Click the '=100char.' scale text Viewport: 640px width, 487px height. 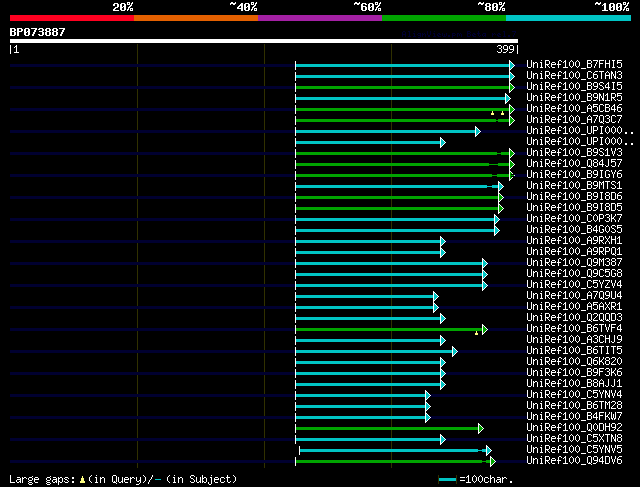point(486,479)
